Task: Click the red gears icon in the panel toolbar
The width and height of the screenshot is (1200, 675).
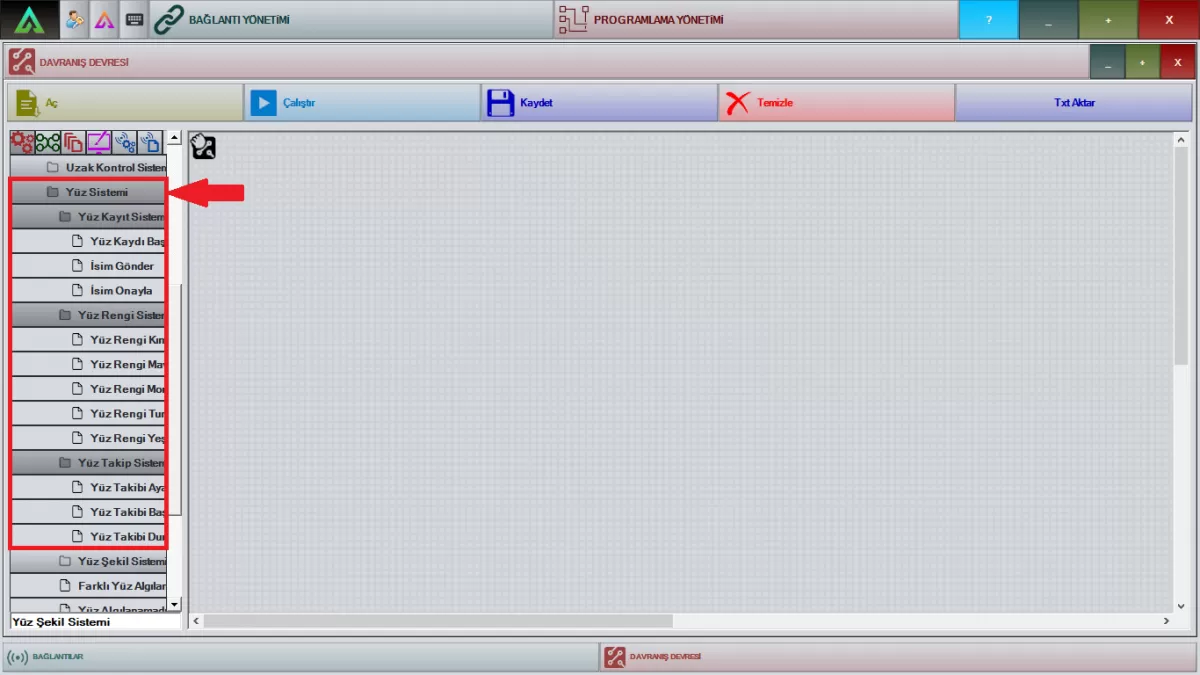Action: (22, 142)
